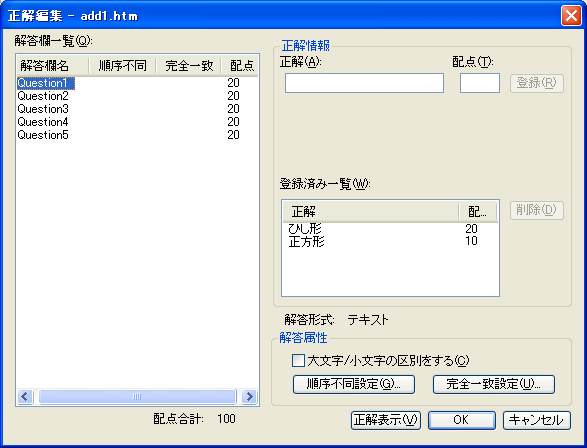The image size is (587, 448).
Task: Click the 20 points value for ひし形
Action: click(471, 228)
